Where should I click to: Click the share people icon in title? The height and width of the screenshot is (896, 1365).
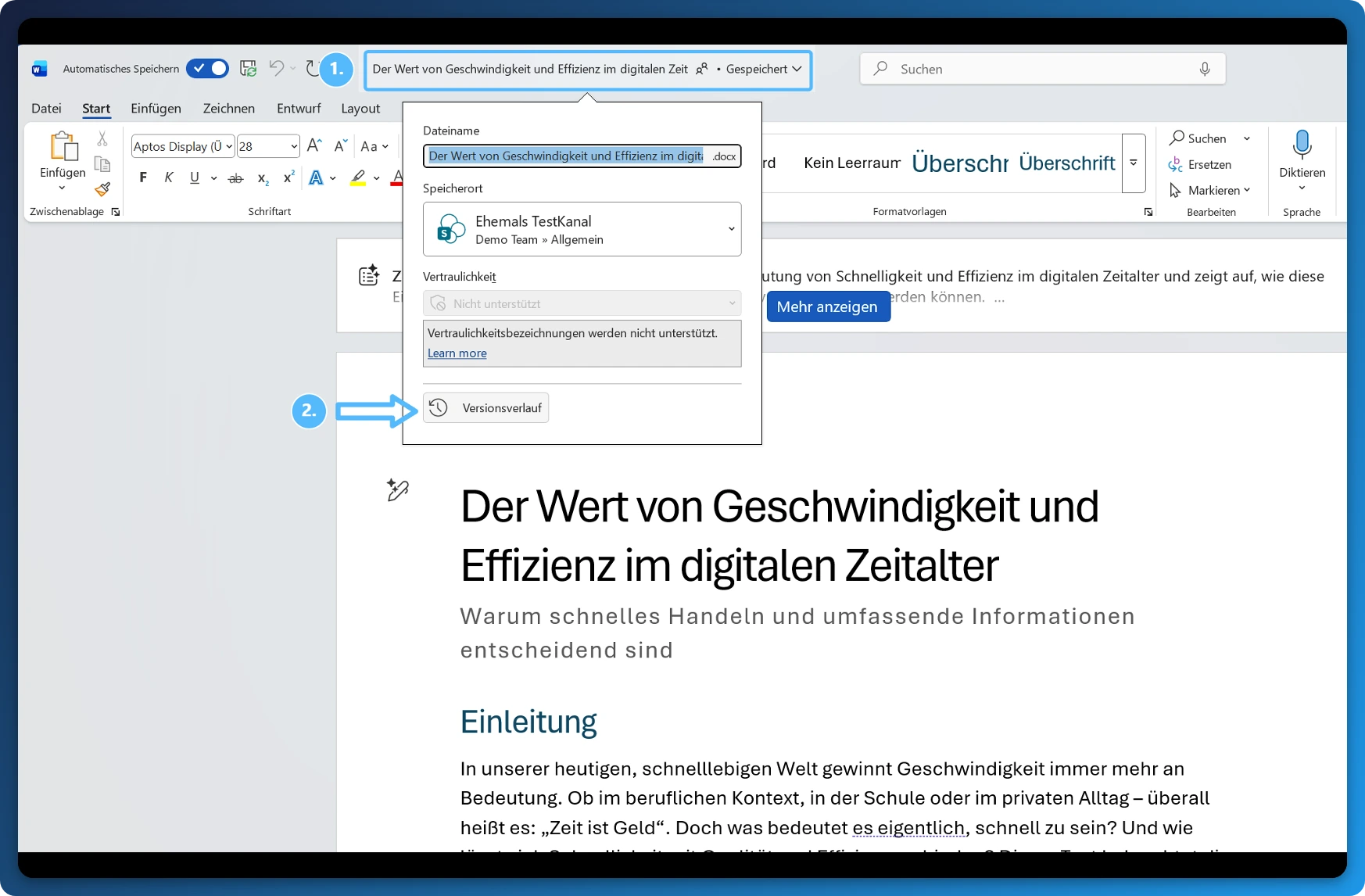click(702, 69)
